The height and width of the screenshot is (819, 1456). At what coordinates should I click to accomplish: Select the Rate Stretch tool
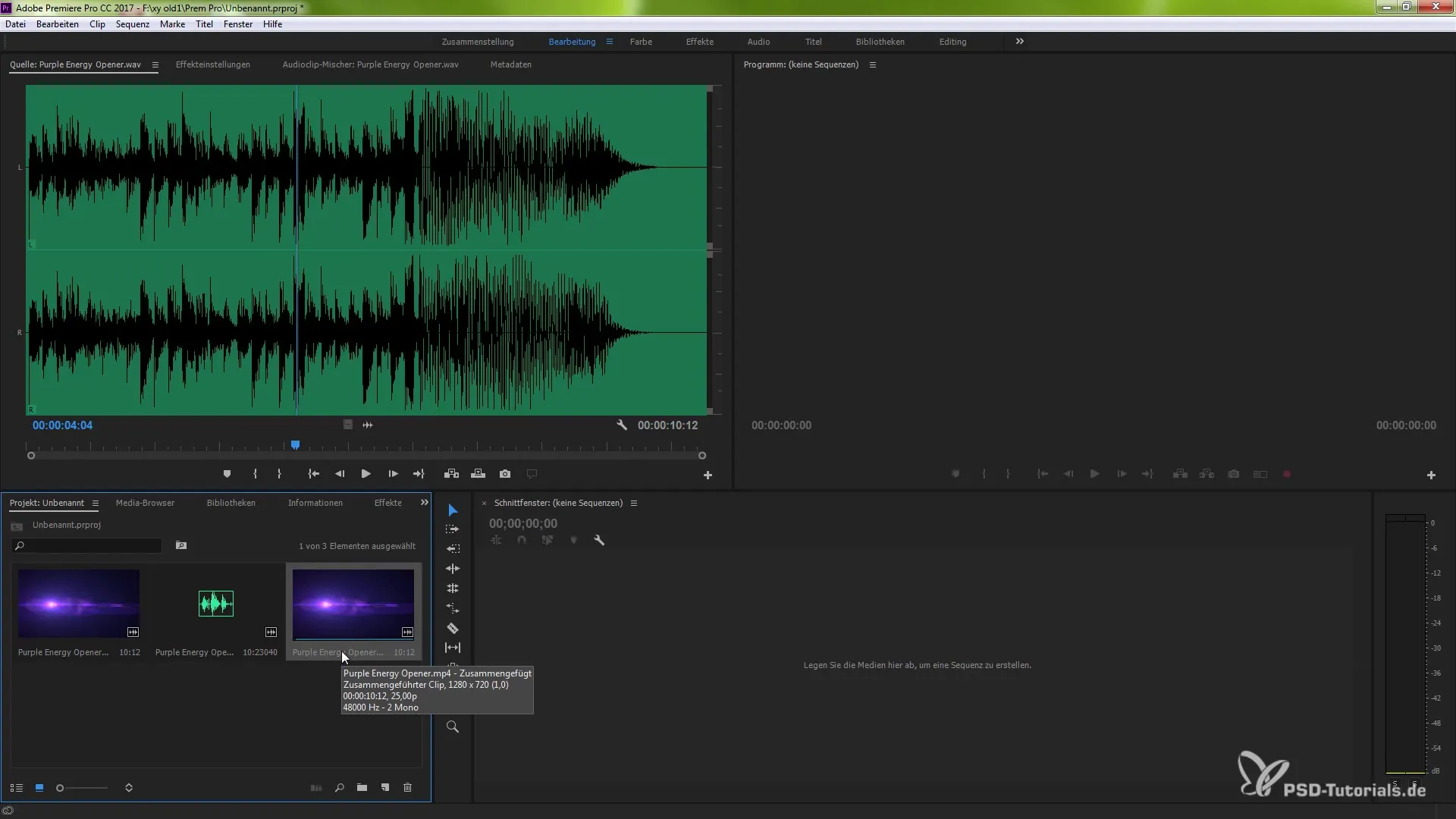(x=453, y=608)
